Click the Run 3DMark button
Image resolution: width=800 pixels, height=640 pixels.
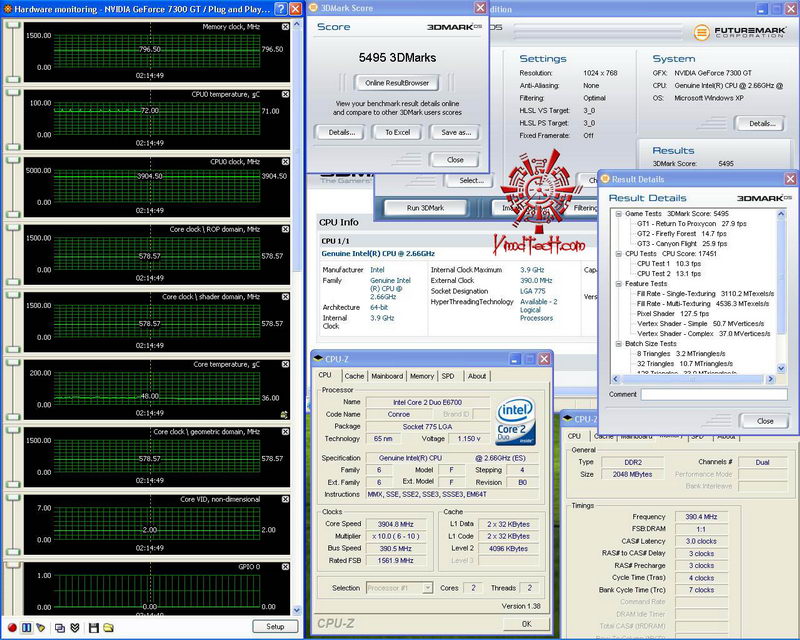pos(425,208)
